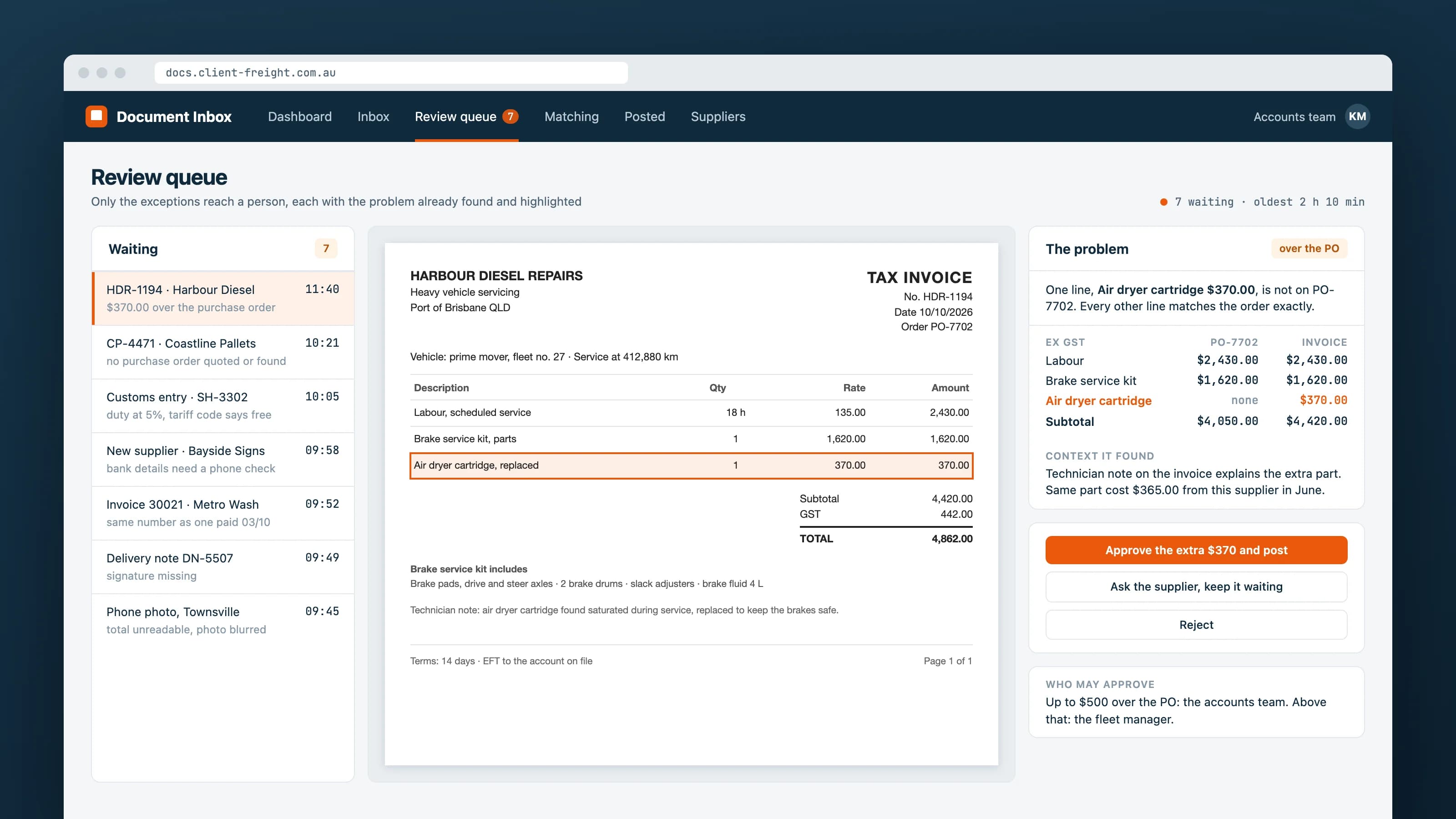
Task: Select the HDR-1194 Harbour Diesel queue item
Action: pyautogui.click(x=222, y=298)
